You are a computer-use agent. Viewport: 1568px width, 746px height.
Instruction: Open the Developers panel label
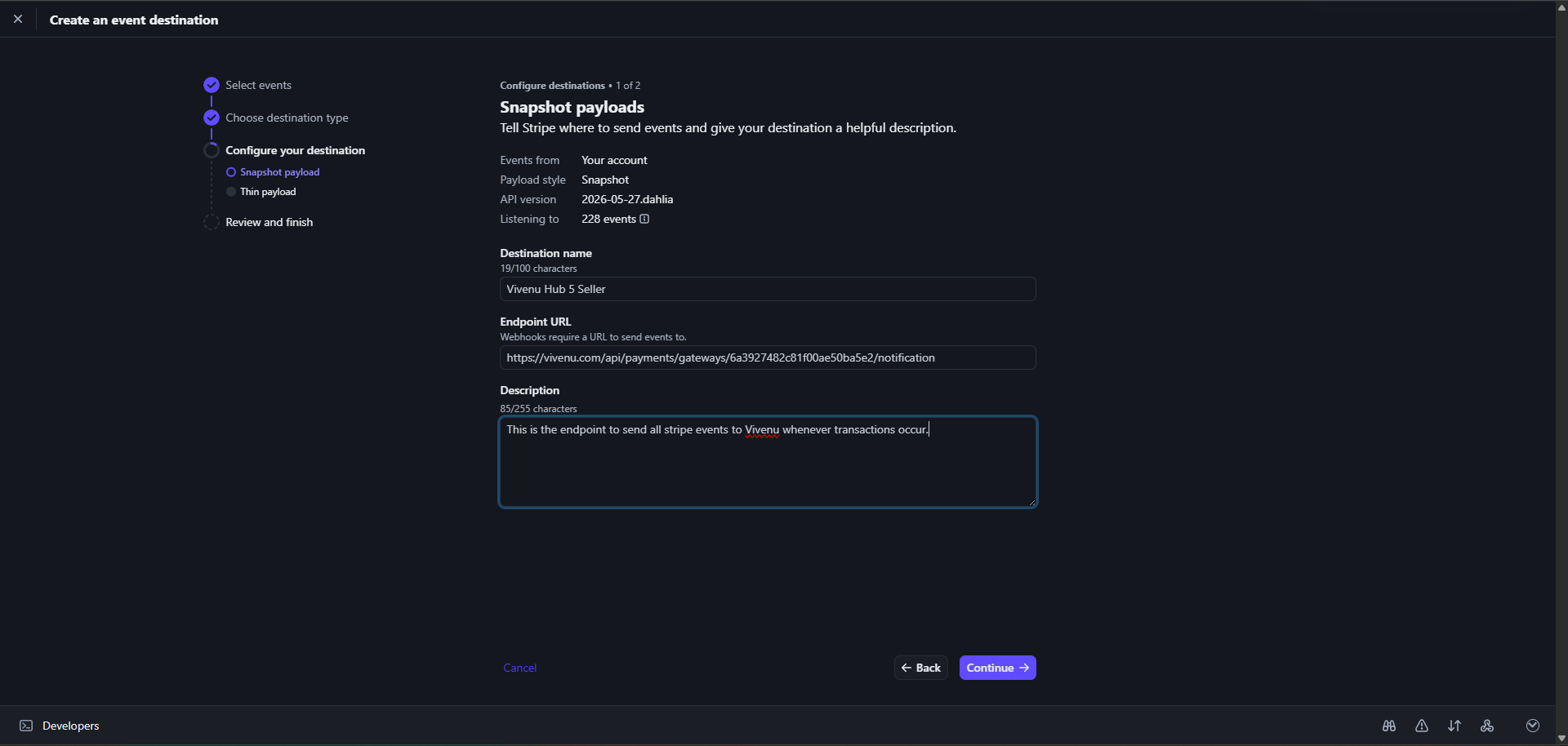(x=71, y=726)
